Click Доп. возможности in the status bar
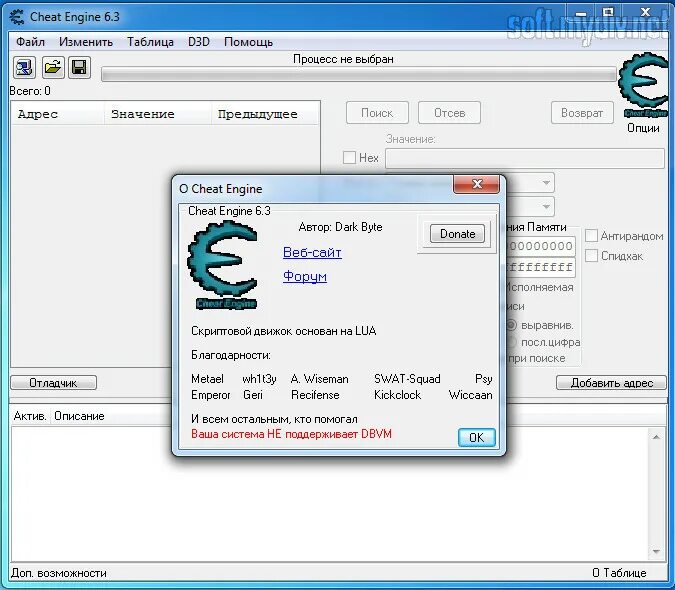The height and width of the screenshot is (590, 675). tap(59, 573)
